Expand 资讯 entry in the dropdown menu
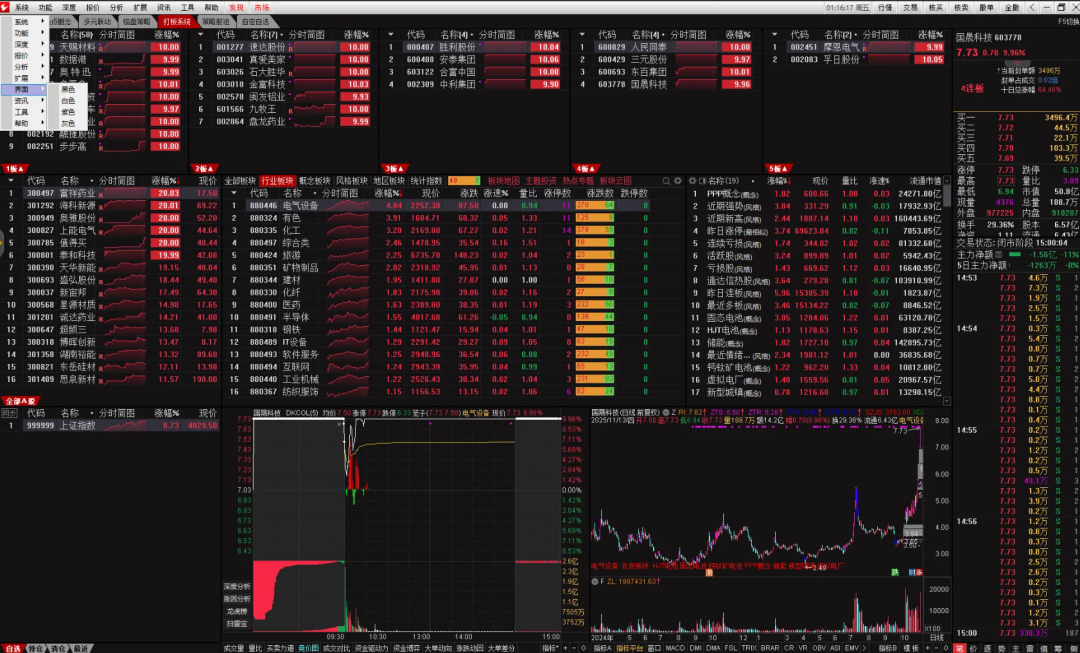Image resolution: width=1080 pixels, height=653 pixels. pyautogui.click(x=22, y=101)
